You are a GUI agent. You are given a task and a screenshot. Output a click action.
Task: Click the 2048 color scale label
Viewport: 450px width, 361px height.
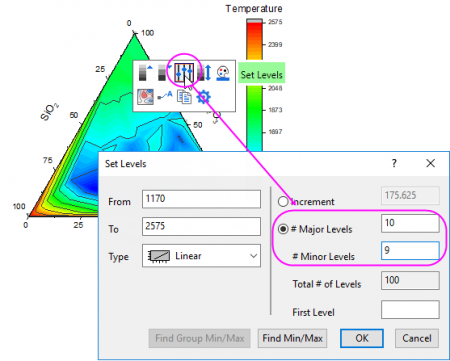[x=275, y=88]
